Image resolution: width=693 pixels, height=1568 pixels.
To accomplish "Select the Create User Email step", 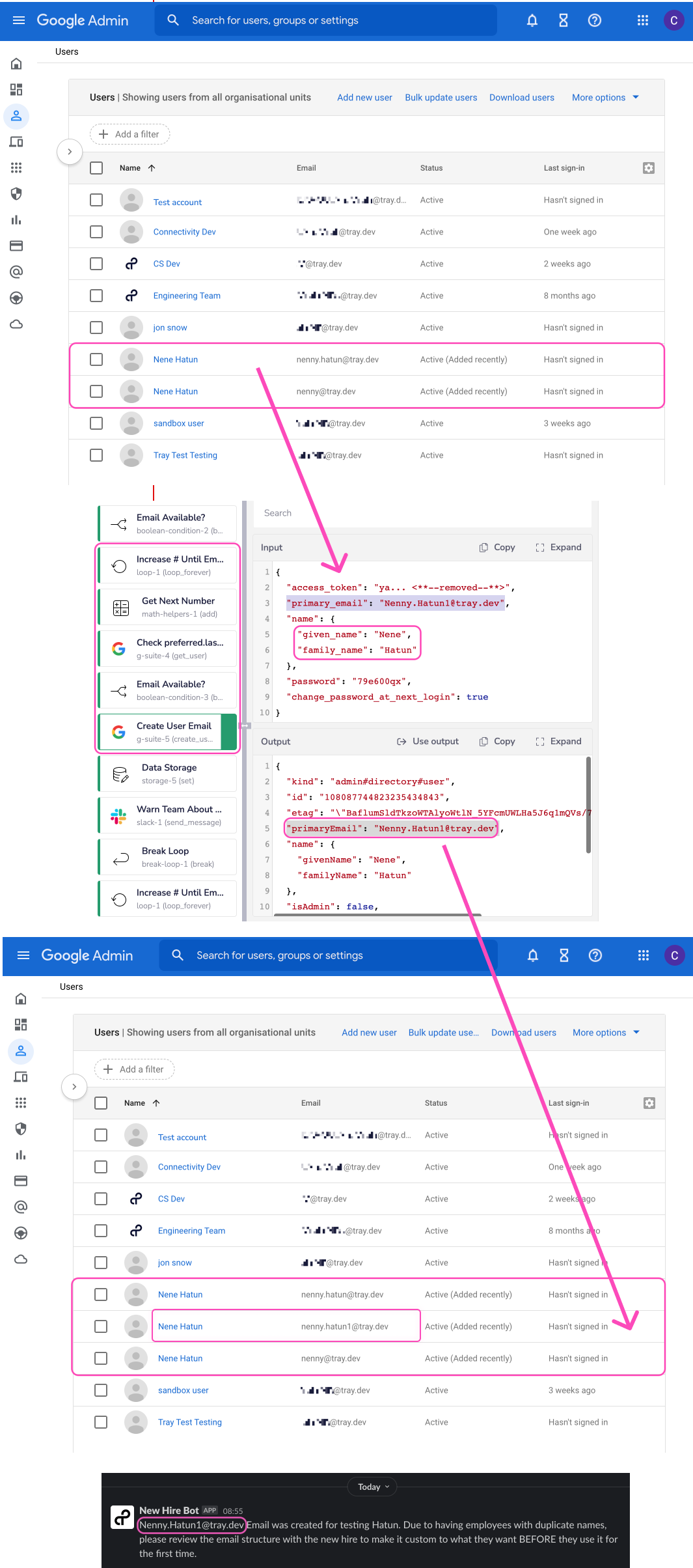I will 168,732.
